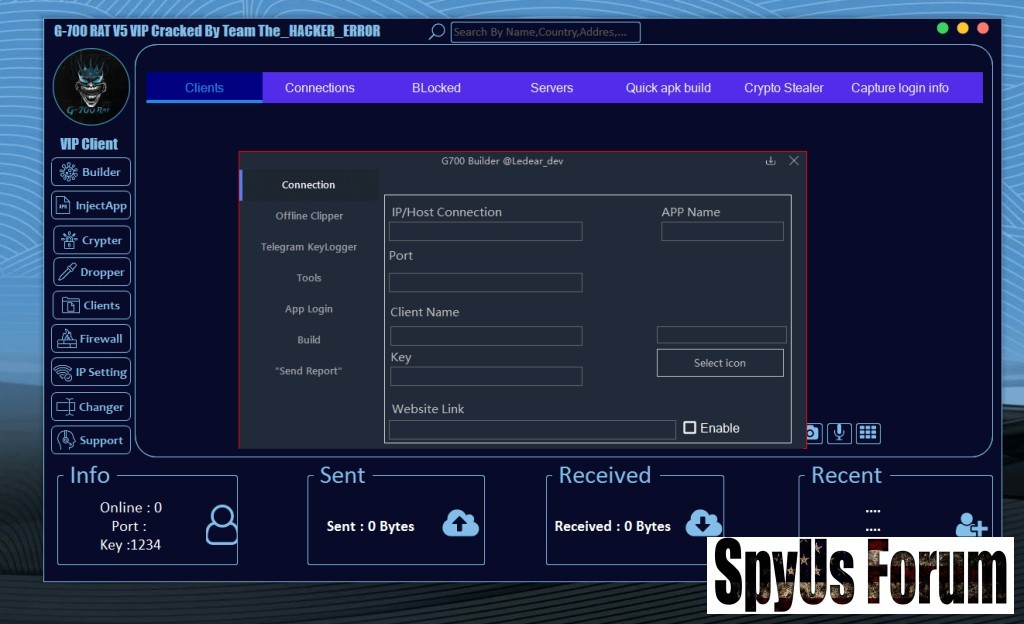This screenshot has height=624, width=1024.
Task: Click the user profile icon in Info panel
Action: tap(222, 525)
